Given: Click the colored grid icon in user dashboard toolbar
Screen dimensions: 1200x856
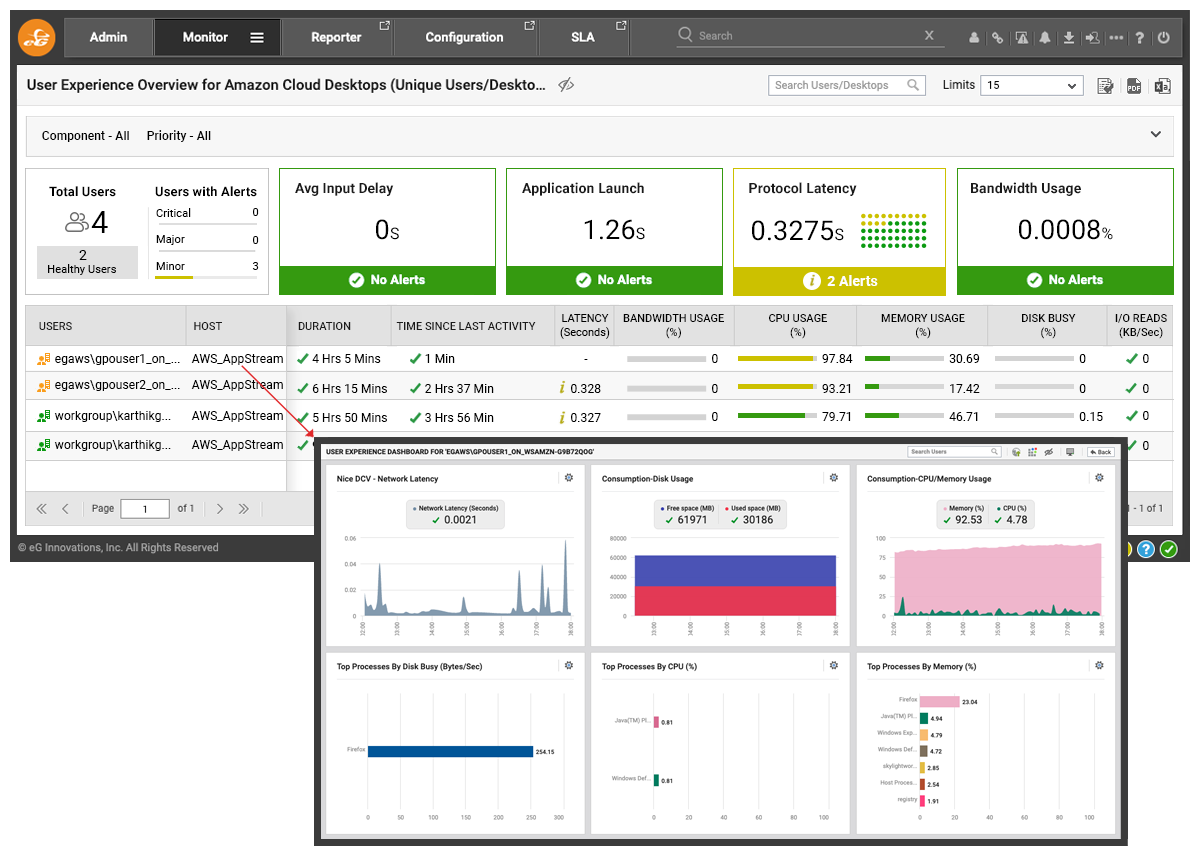Looking at the screenshot, I should pos(1032,452).
